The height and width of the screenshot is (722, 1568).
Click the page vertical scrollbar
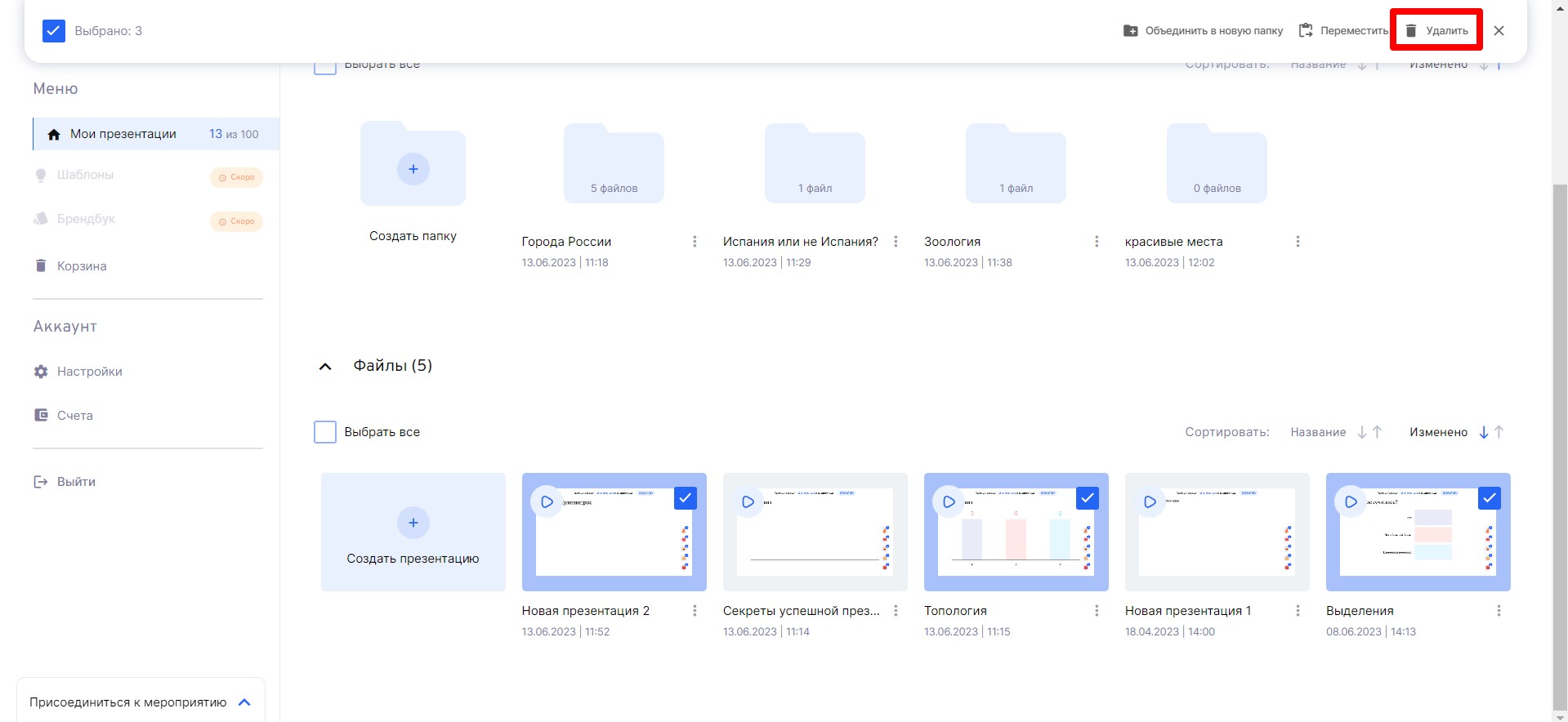pyautogui.click(x=1560, y=447)
